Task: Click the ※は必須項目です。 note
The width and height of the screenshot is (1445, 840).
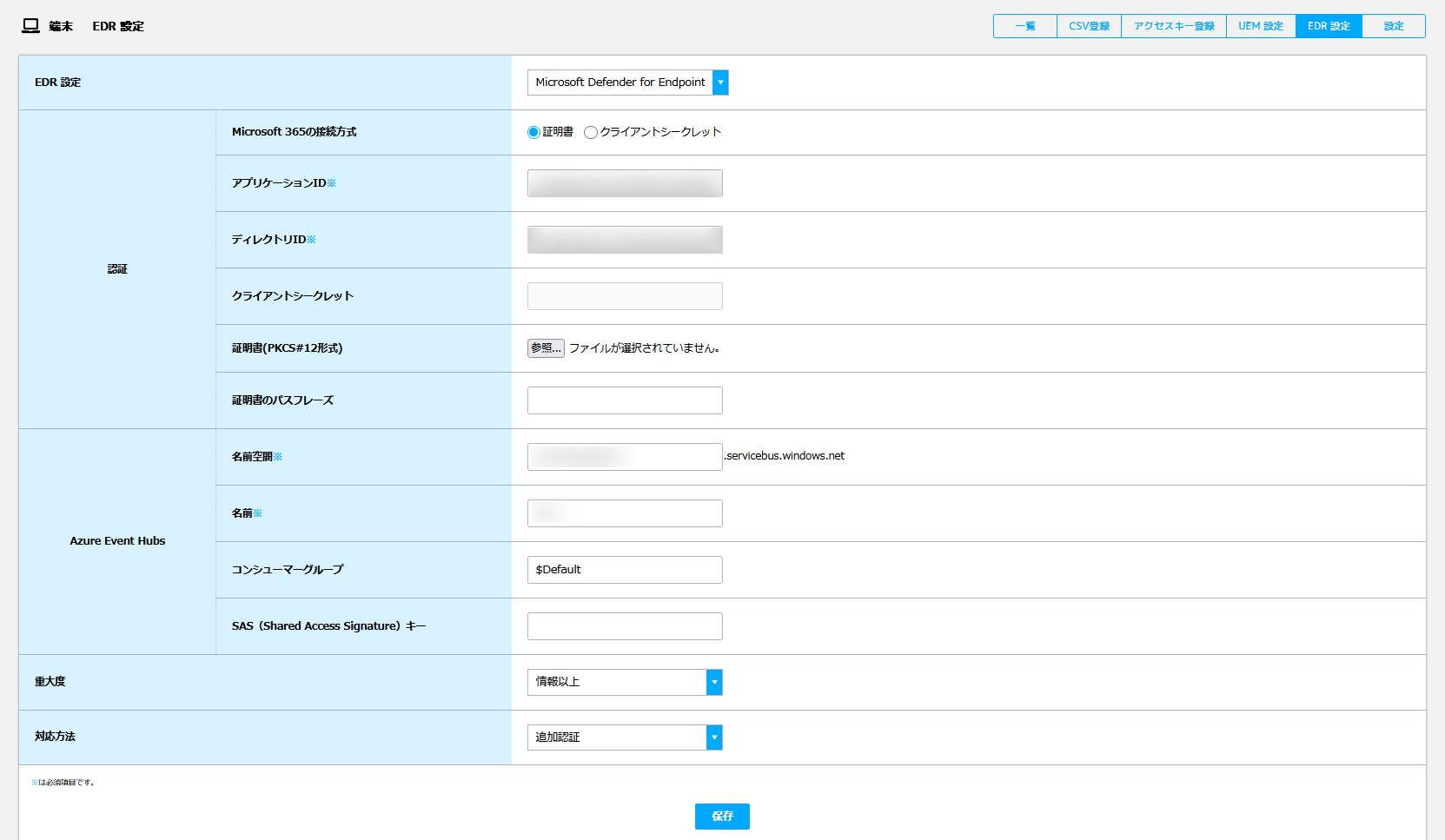Action: click(63, 783)
